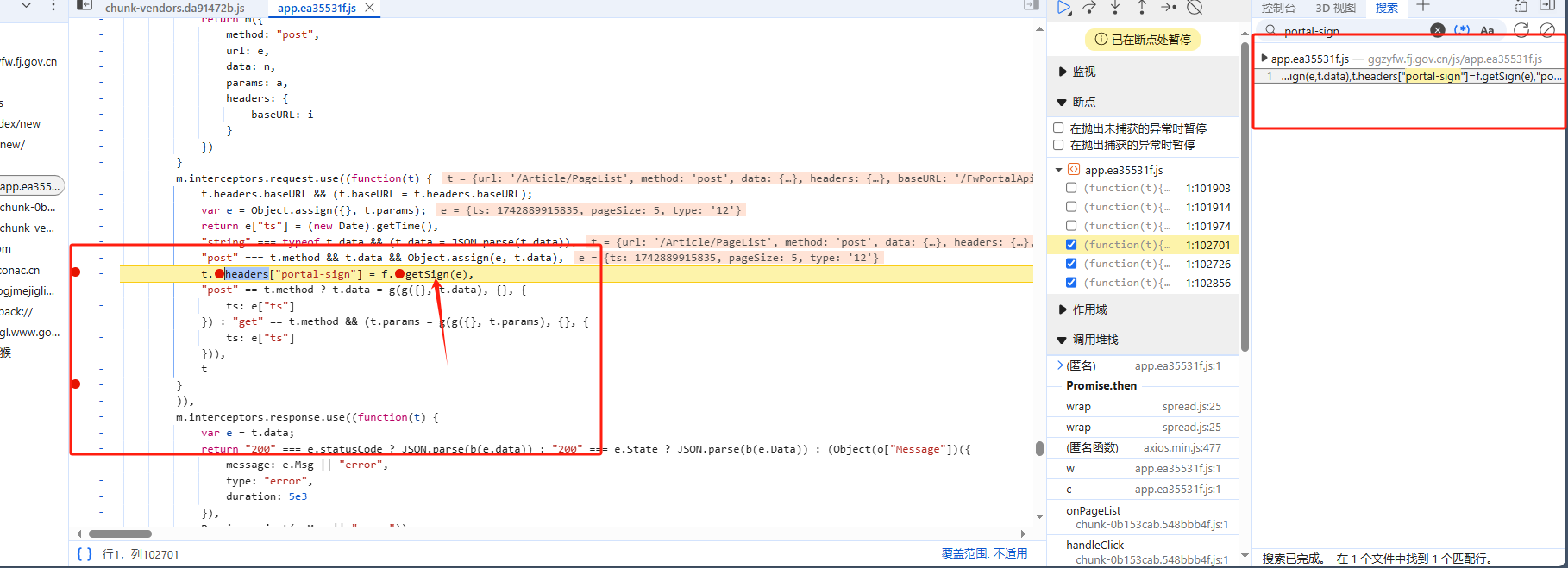Screen dimensions: 1568x568
Task: Open the 3D 视图 tab
Action: click(1336, 8)
